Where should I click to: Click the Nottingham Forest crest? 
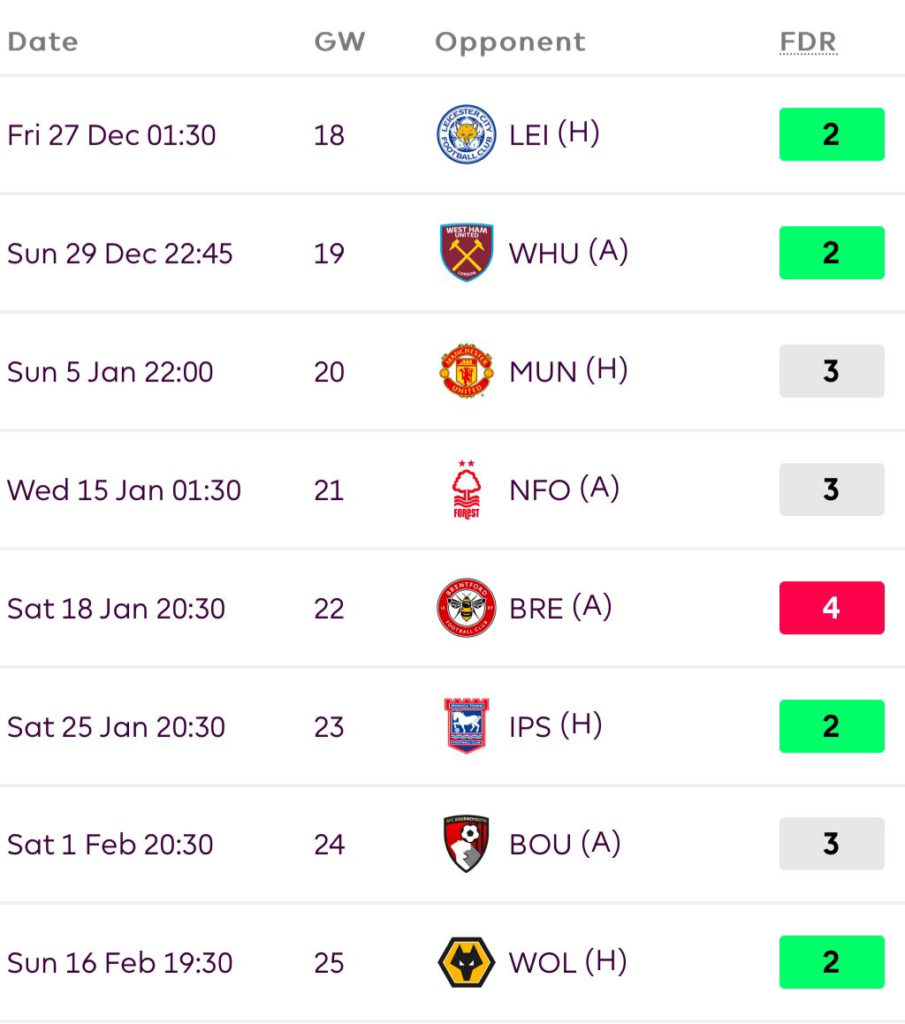point(466,490)
